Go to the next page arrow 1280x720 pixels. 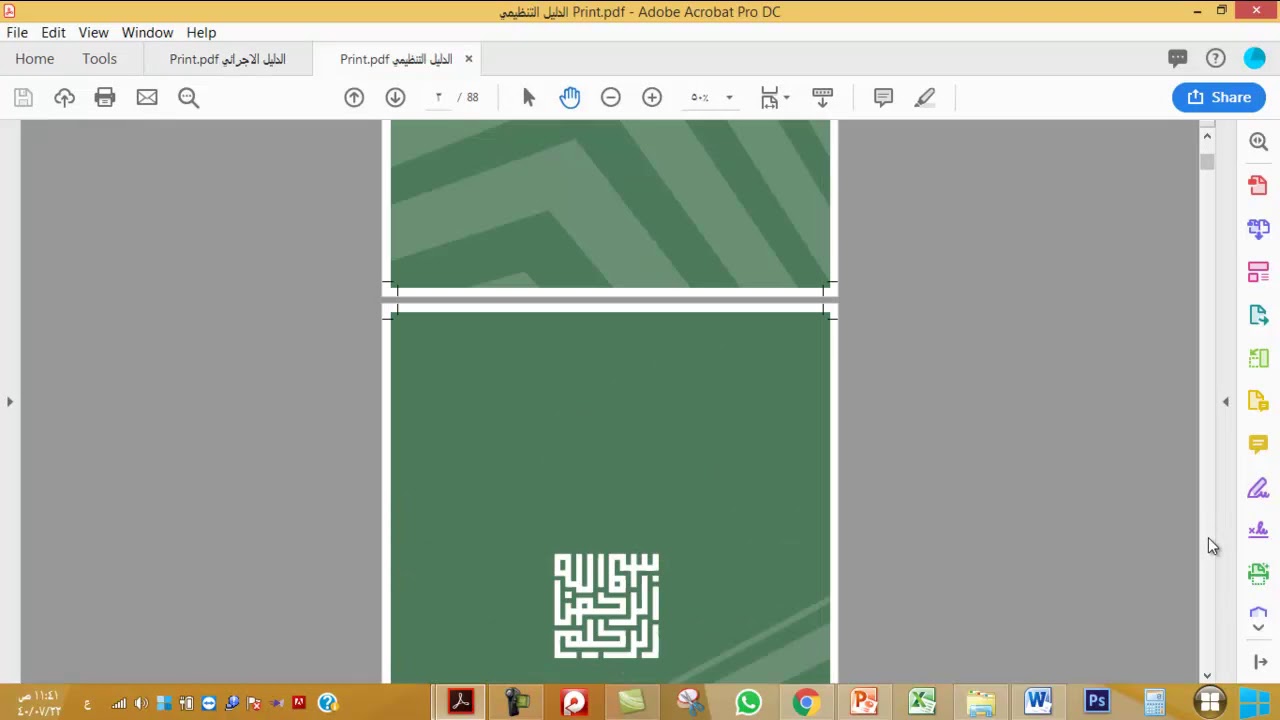click(395, 97)
